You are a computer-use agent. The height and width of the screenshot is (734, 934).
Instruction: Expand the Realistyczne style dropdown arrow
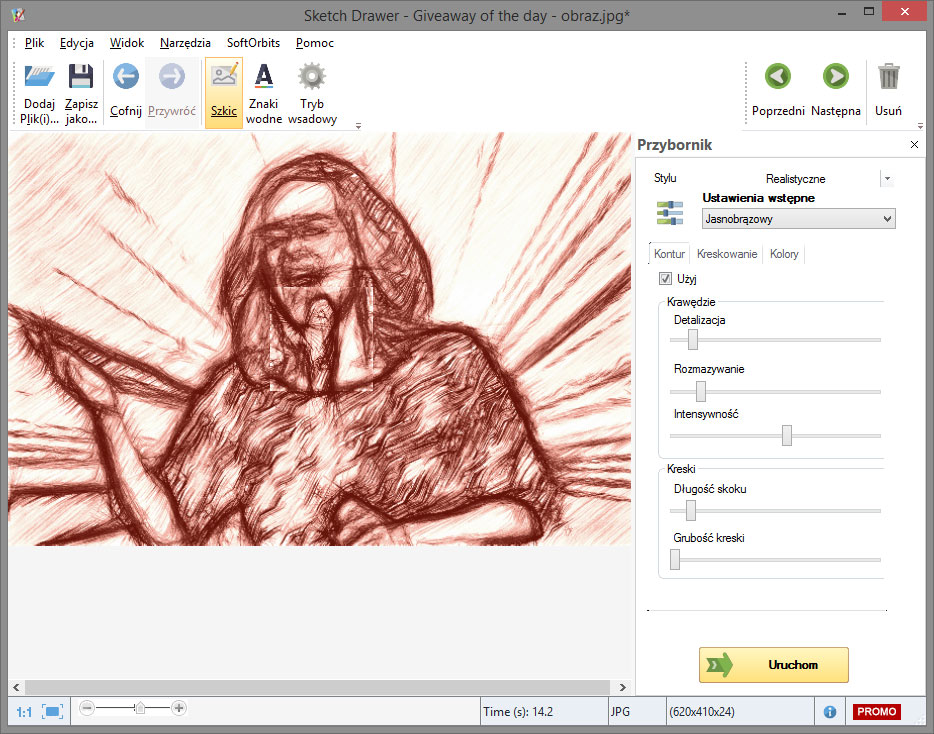886,179
